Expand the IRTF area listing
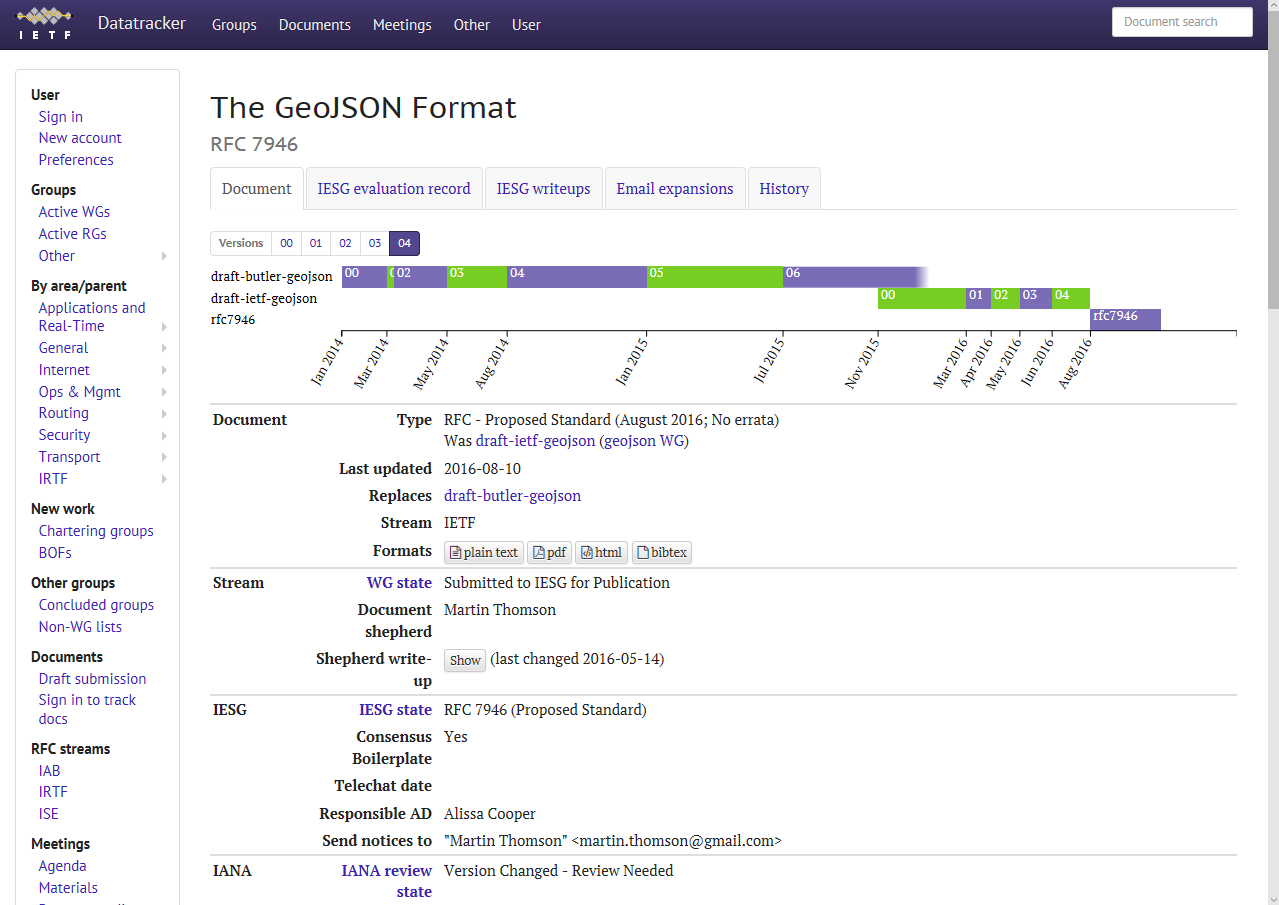This screenshot has width=1279, height=905. pyautogui.click(x=52, y=478)
